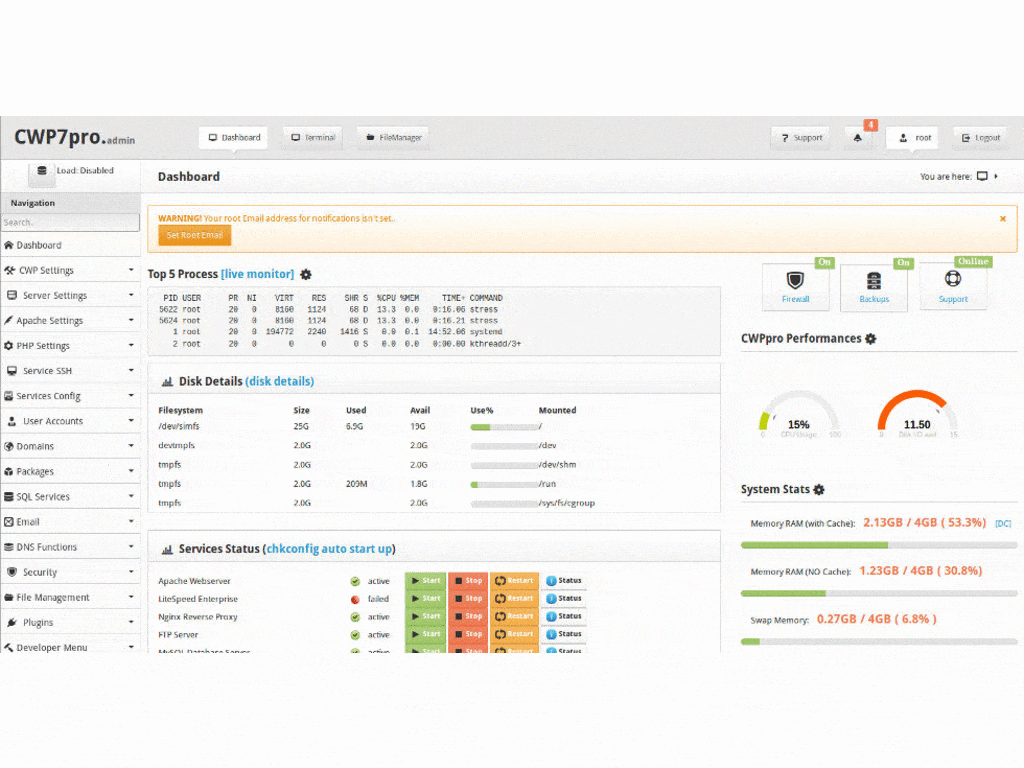The height and width of the screenshot is (768, 1024).
Task: Dismiss the root email warning banner
Action: click(1002, 219)
